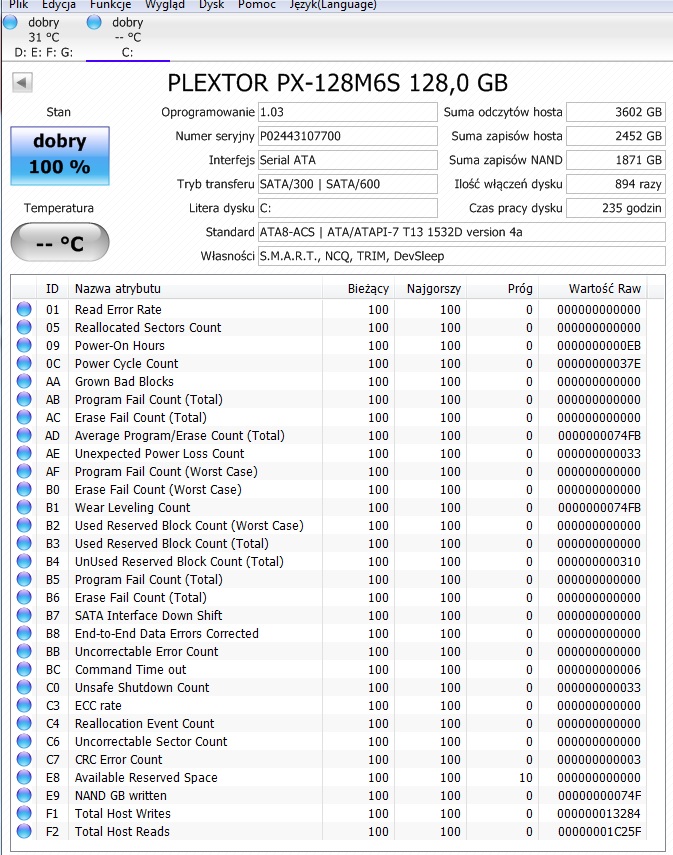Open the Plik menu
The width and height of the screenshot is (673, 855).
coord(19,4)
